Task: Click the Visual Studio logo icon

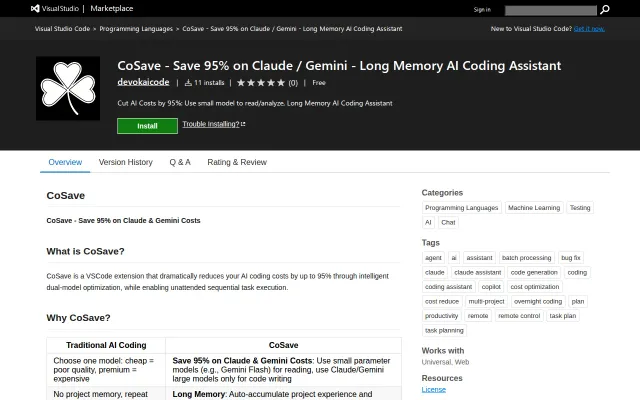Action: point(35,8)
